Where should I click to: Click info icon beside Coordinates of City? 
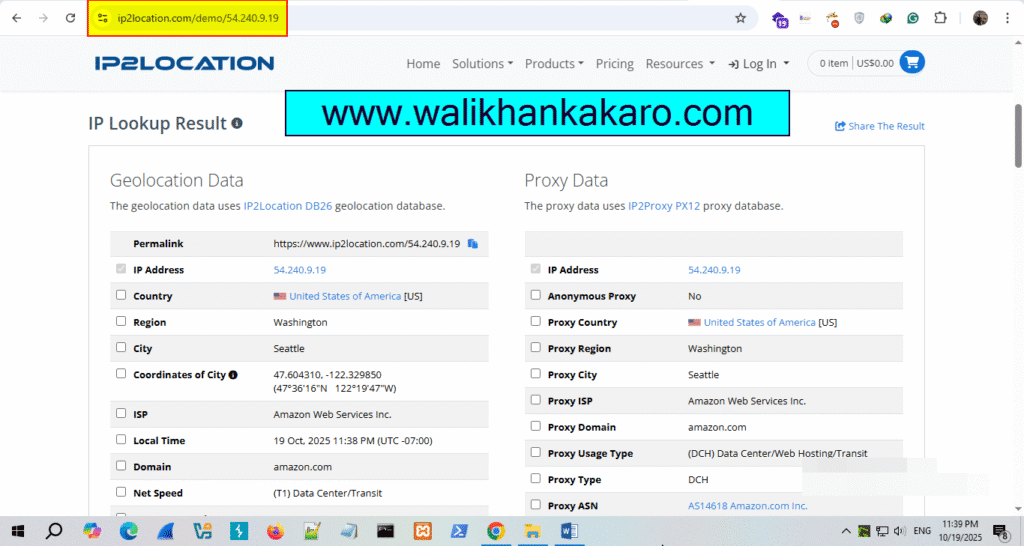(233, 375)
